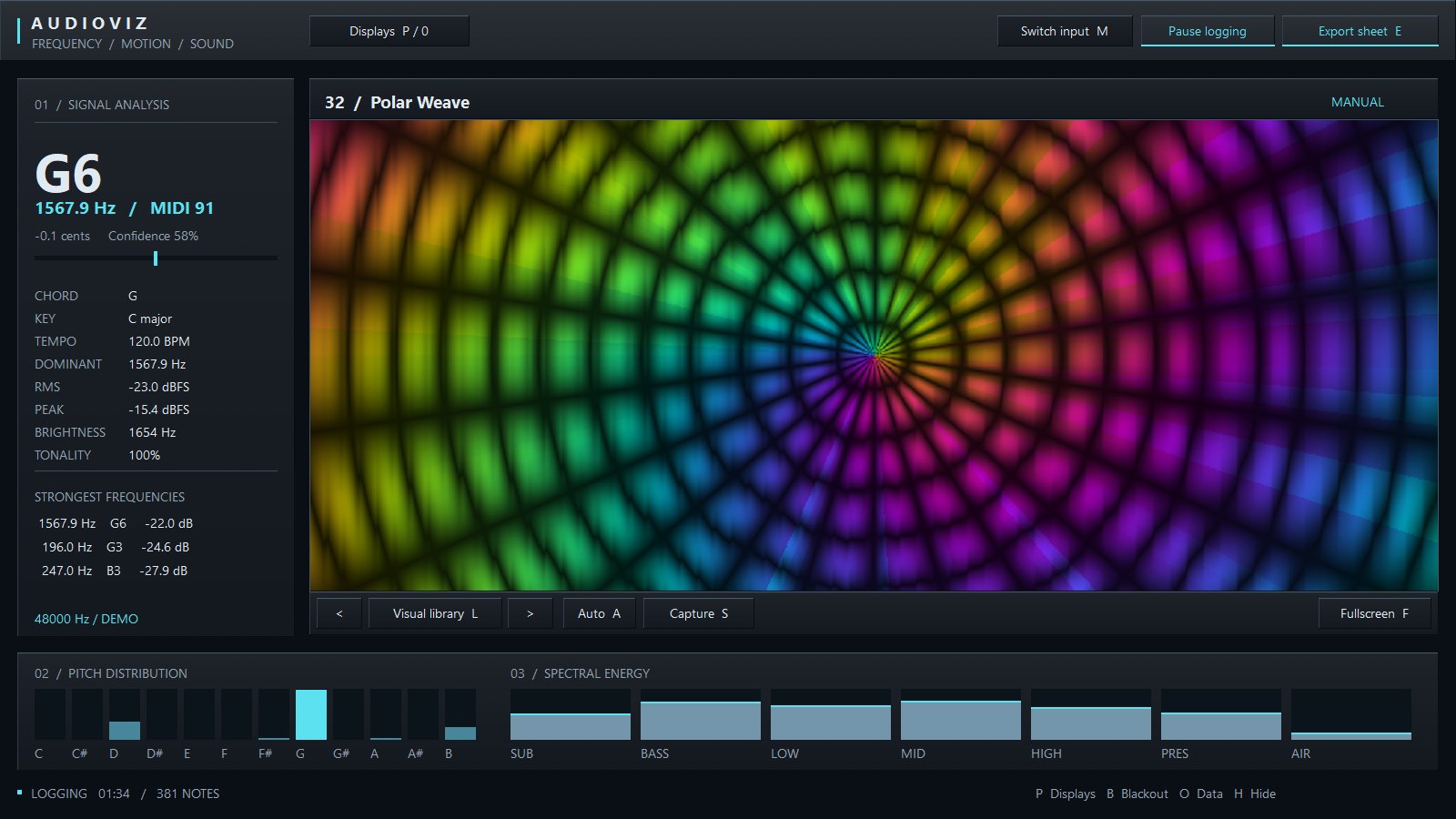The height and width of the screenshot is (819, 1456).
Task: Click 'H Hide' shortcut hint in footer
Action: coord(1255,794)
